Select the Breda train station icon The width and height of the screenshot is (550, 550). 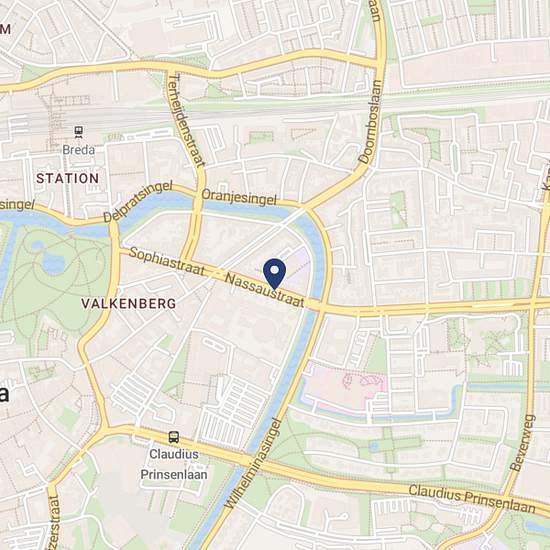coord(79,132)
